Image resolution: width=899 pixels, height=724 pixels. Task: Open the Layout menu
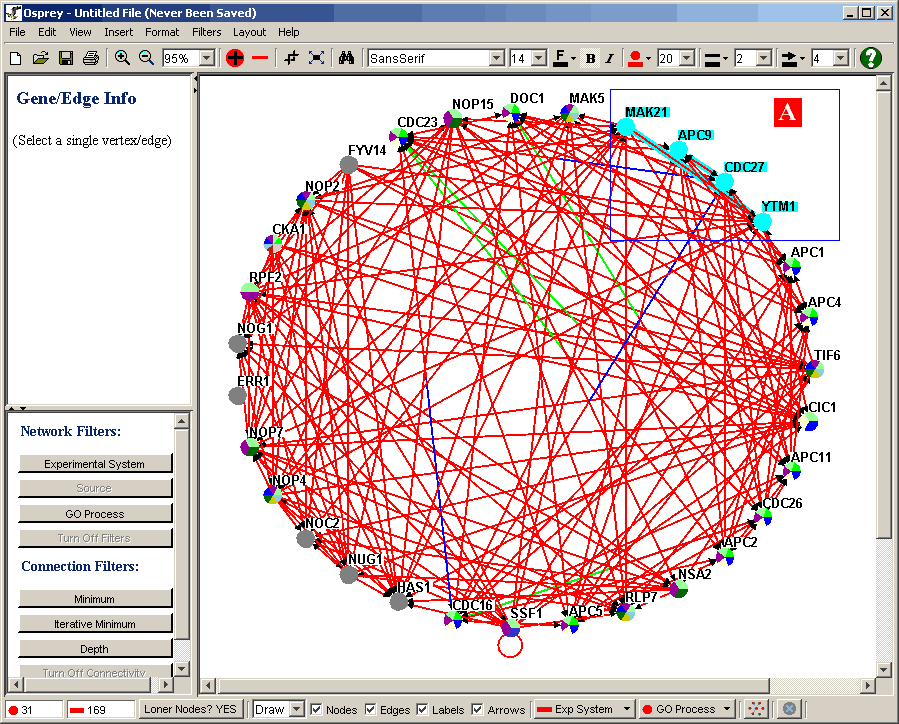[x=250, y=32]
